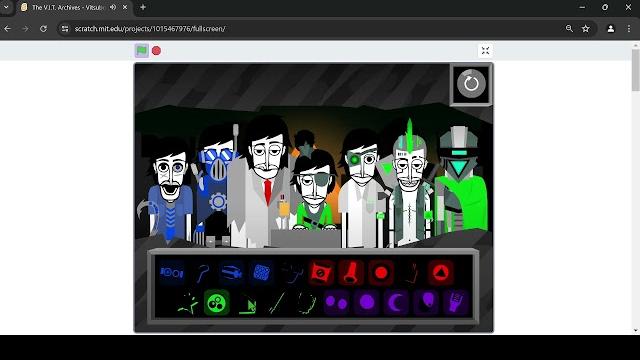
Task: Go back to the previous page
Action: pos(7,29)
